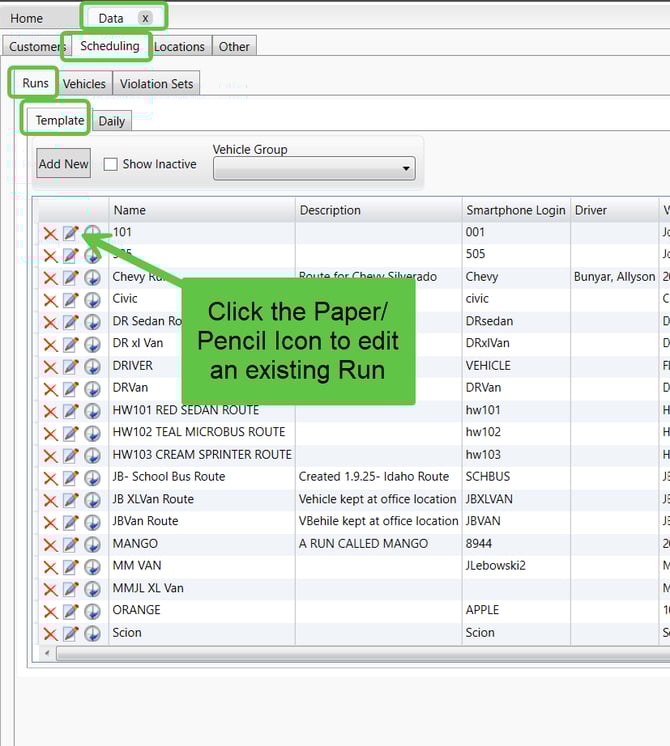670x746 pixels.
Task: Delete the Civic run with red X
Action: [x=50, y=299]
